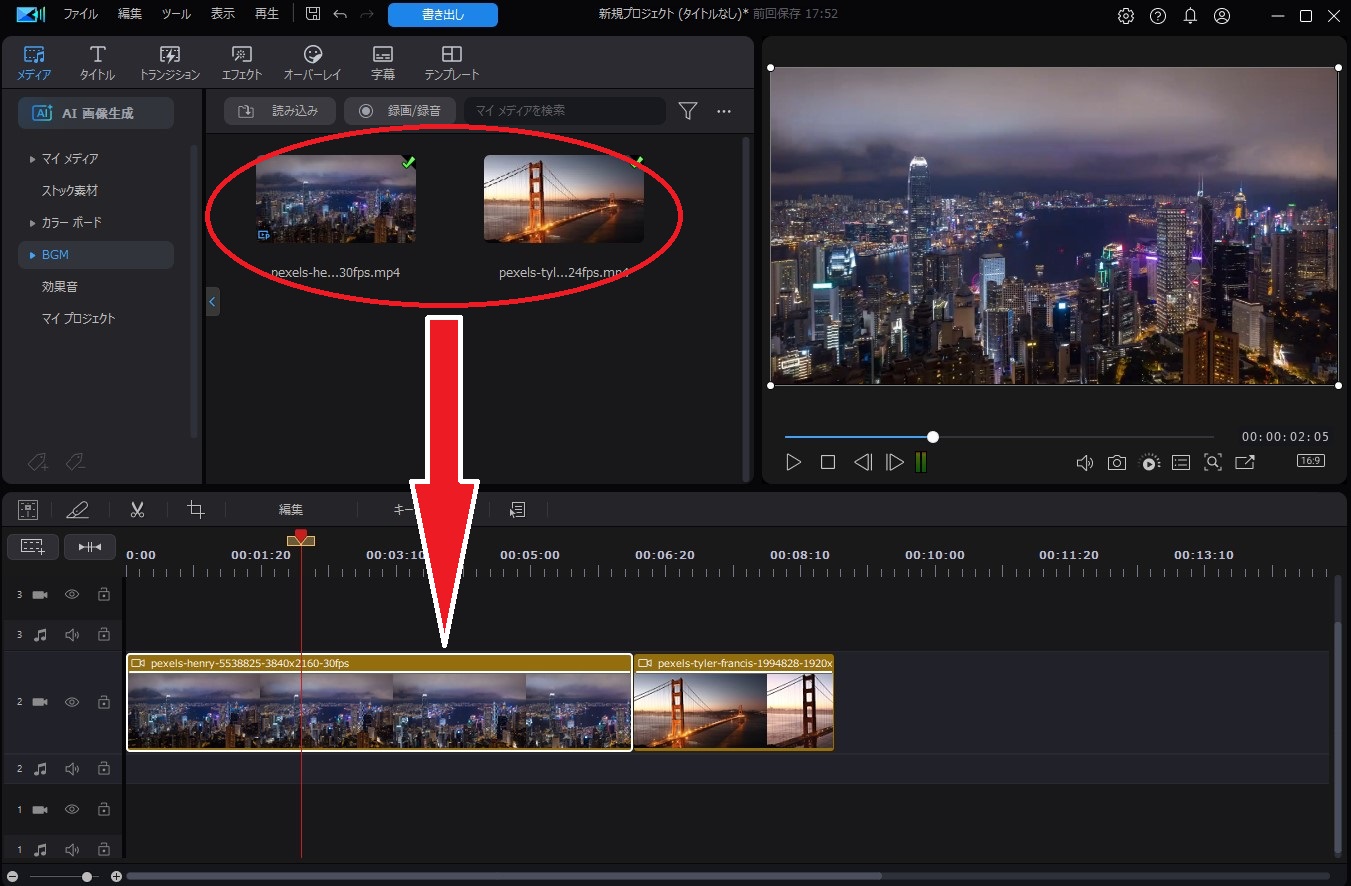1351x886 pixels.
Task: Take a snapshot with the camera icon
Action: pos(1117,462)
